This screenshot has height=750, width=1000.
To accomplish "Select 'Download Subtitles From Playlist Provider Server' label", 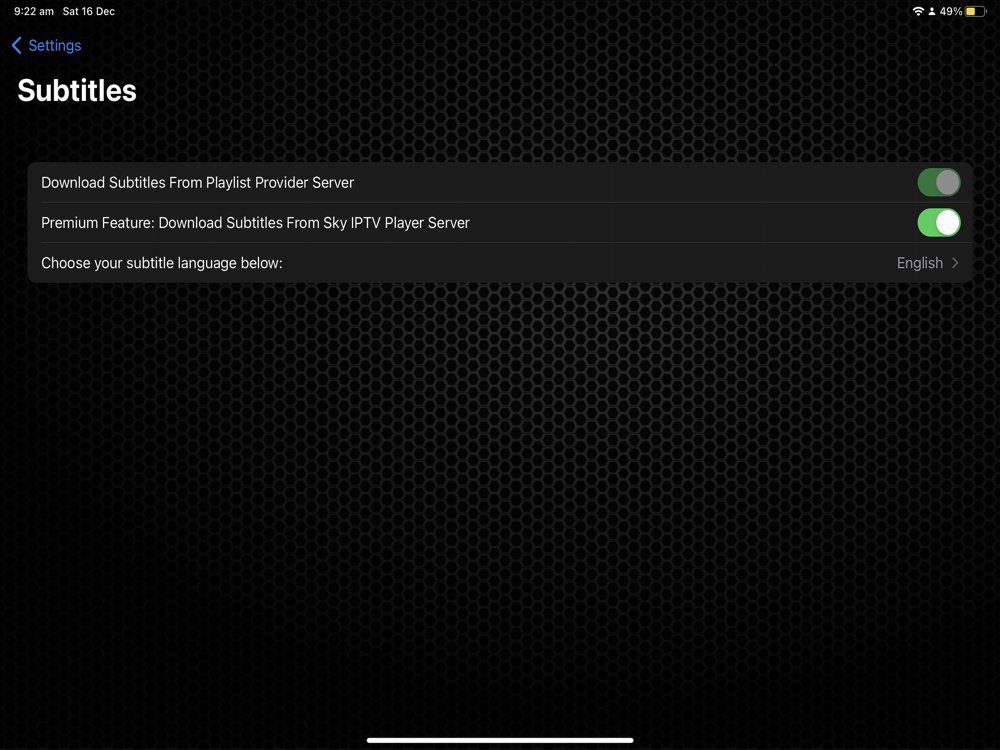I will click(x=198, y=182).
